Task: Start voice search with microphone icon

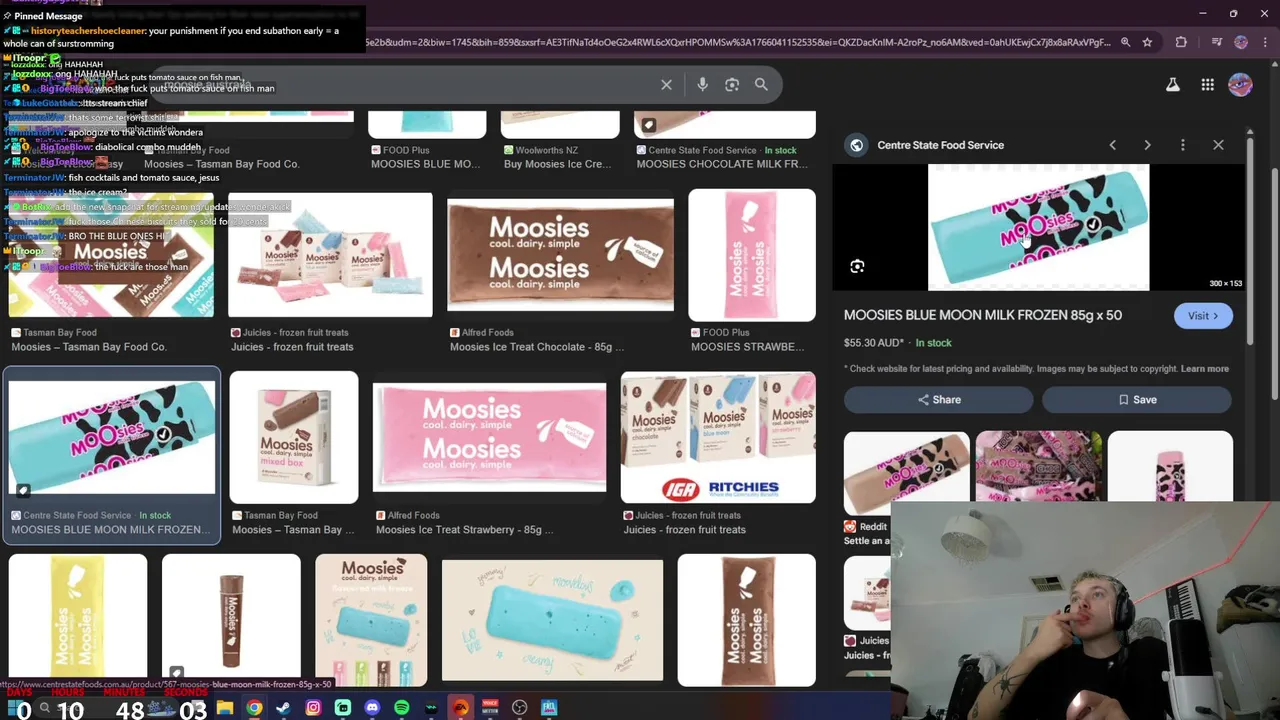Action: pos(702,85)
